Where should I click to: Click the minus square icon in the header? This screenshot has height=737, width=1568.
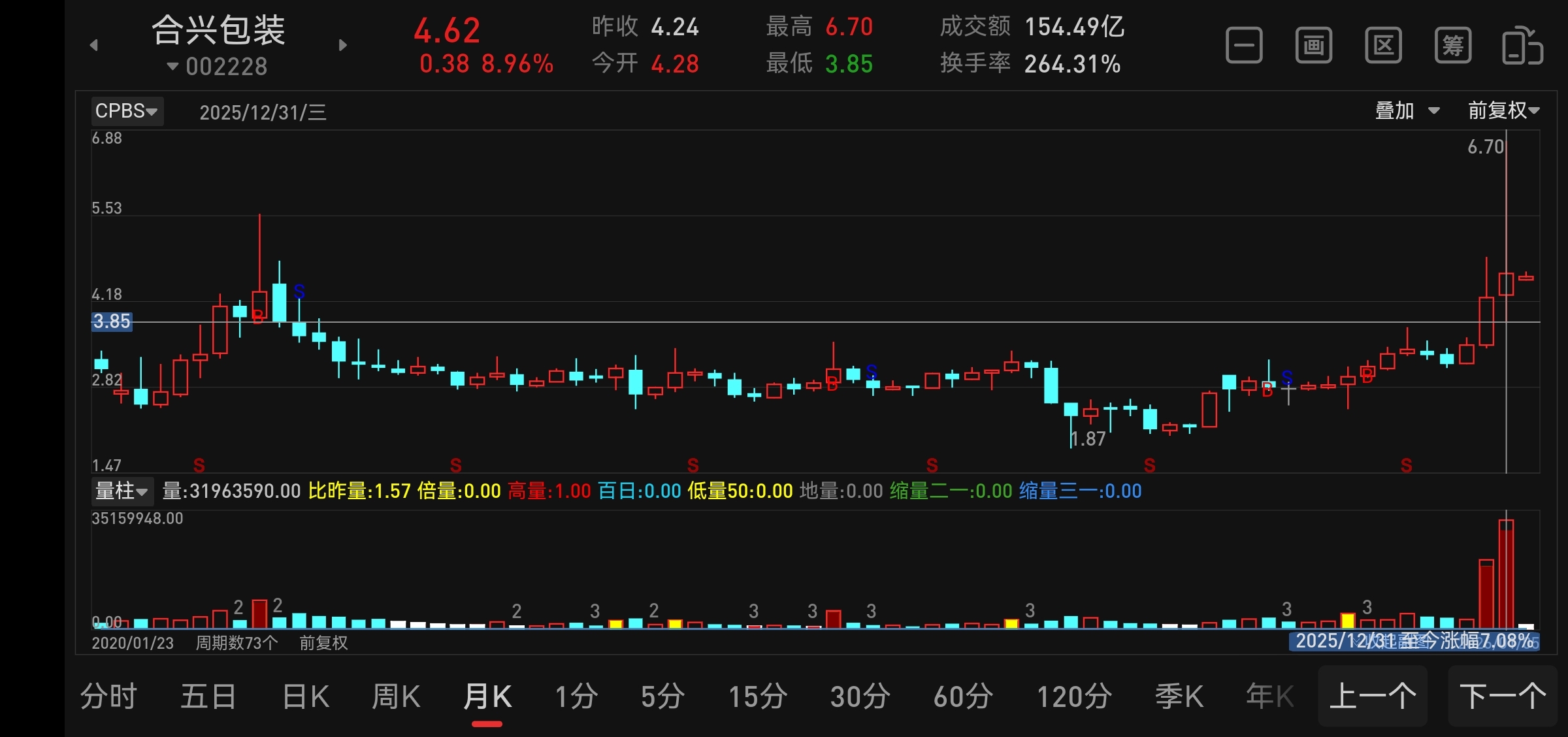[x=1244, y=46]
